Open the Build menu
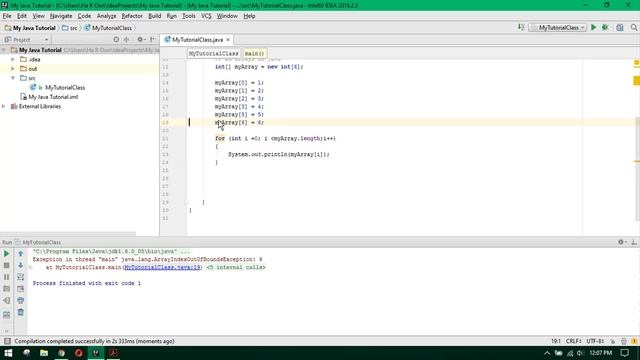This screenshot has height=360, width=640. click(x=154, y=16)
